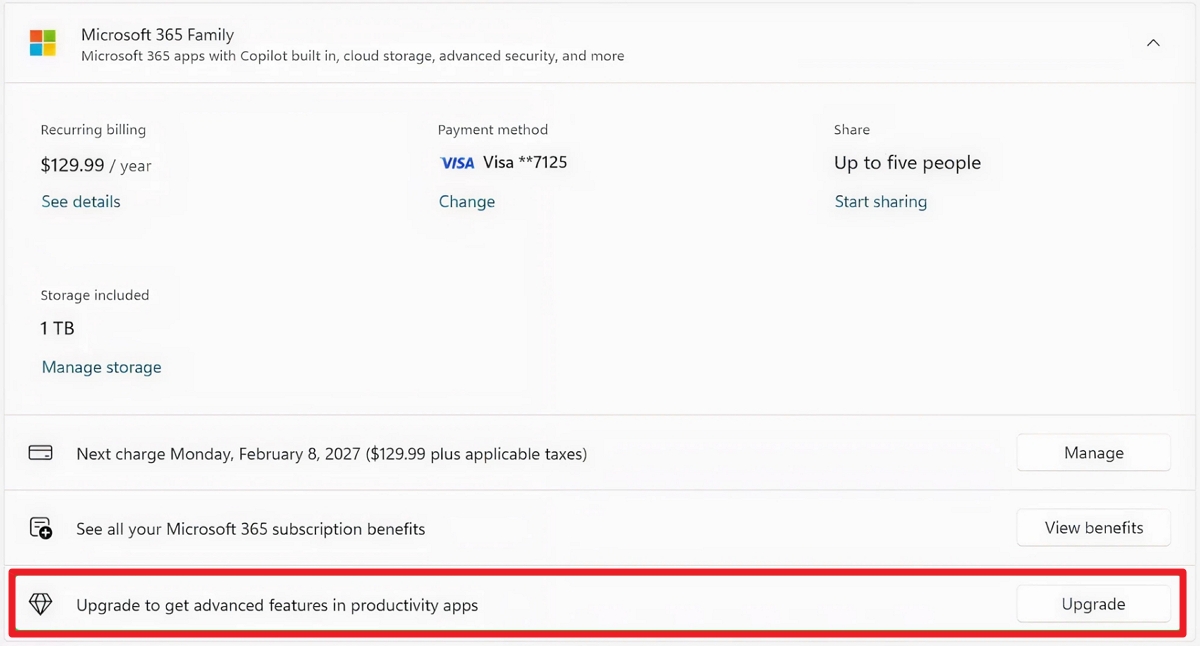The height and width of the screenshot is (646, 1200).
Task: Start sharing the subscription
Action: tap(880, 201)
